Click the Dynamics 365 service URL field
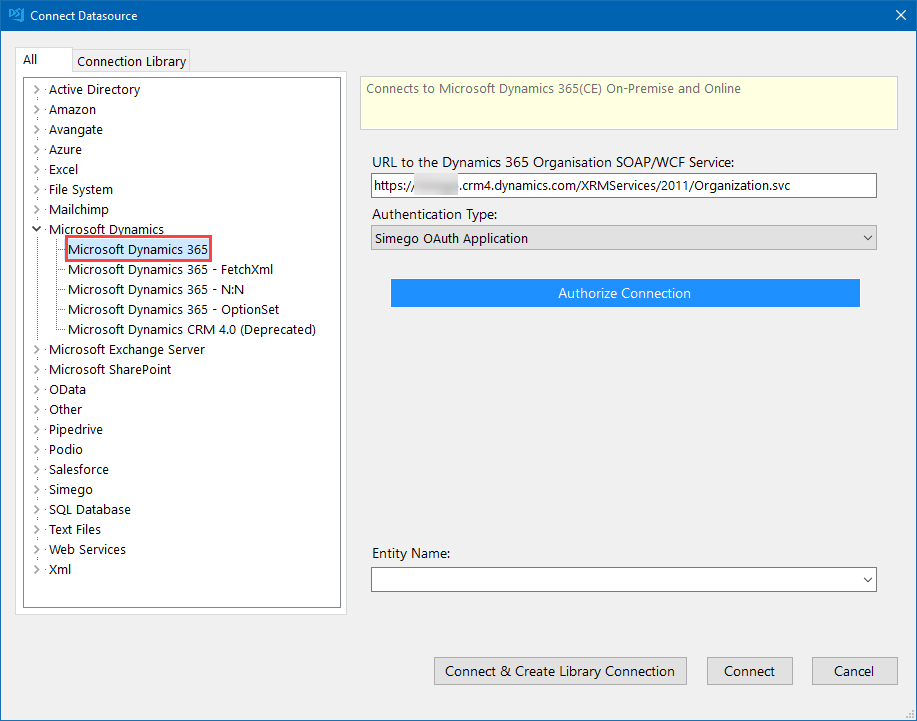 pos(623,185)
